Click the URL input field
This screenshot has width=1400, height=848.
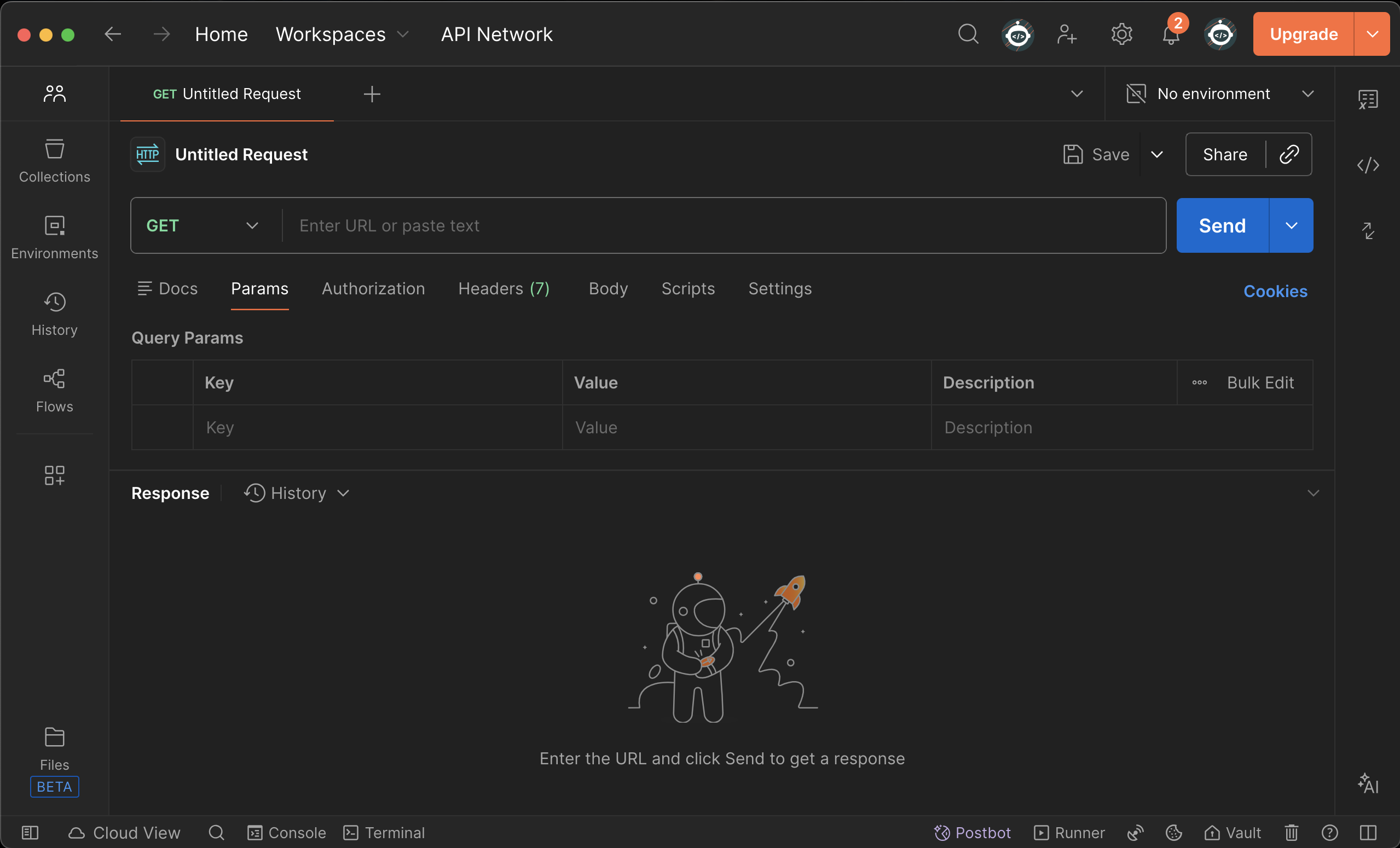pyautogui.click(x=721, y=225)
